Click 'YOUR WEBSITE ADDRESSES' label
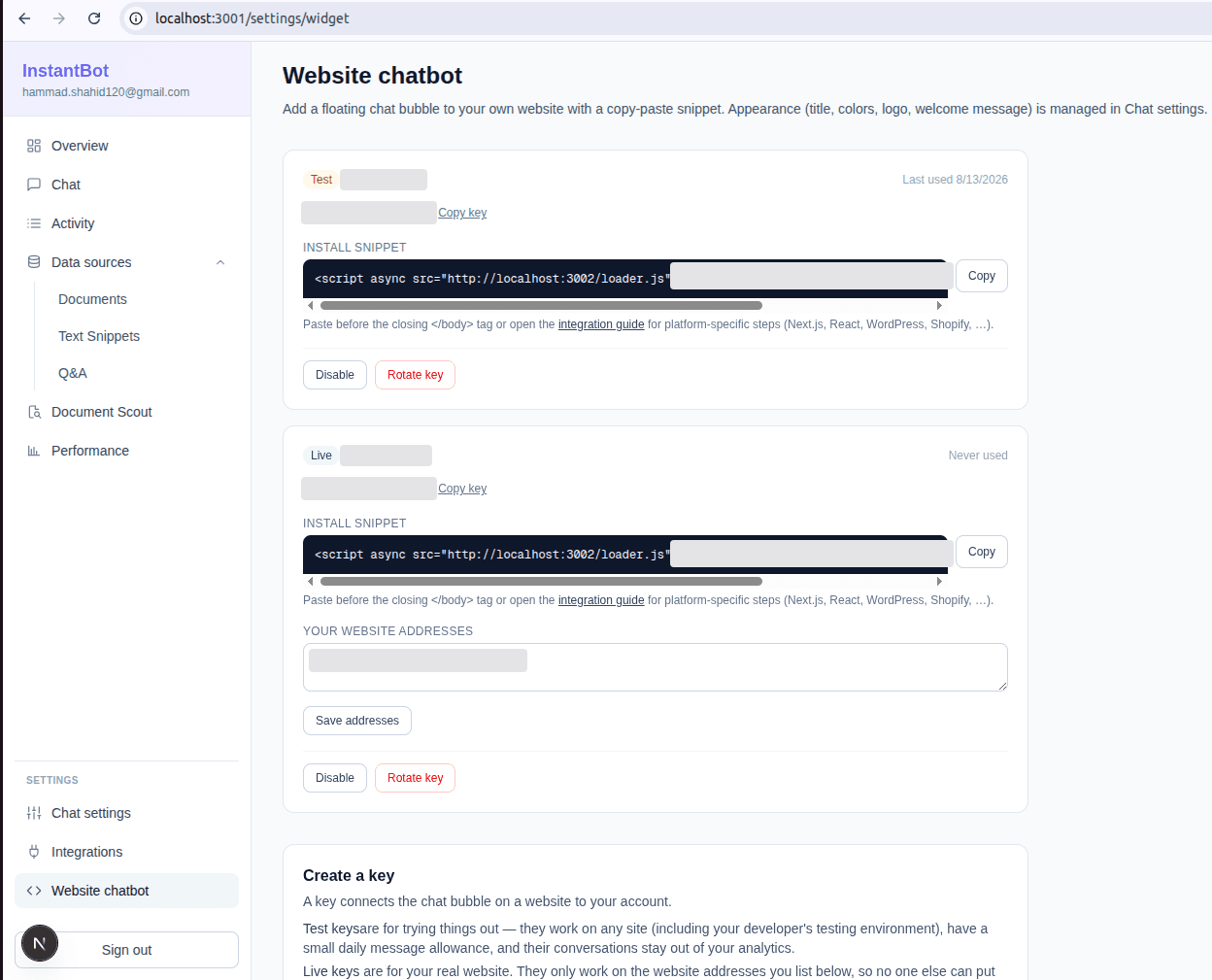 pyautogui.click(x=387, y=631)
